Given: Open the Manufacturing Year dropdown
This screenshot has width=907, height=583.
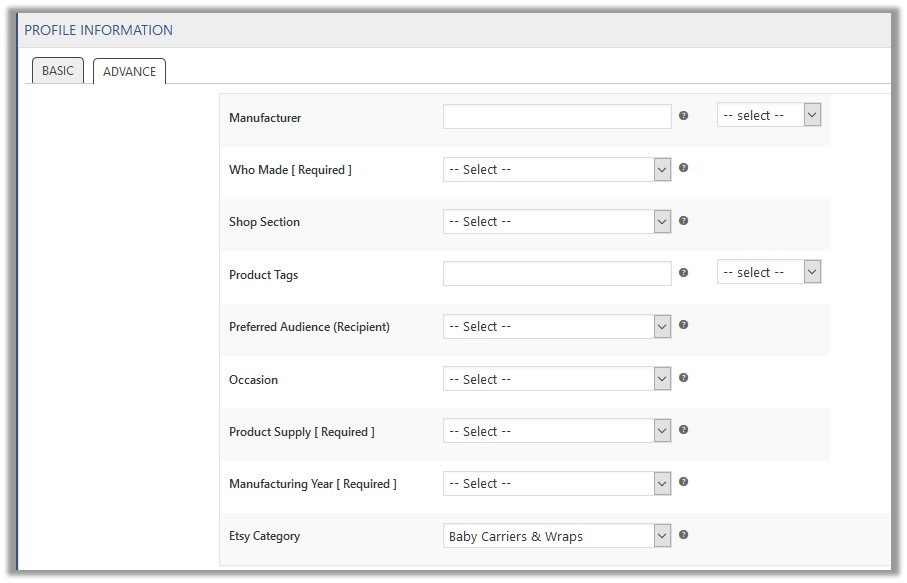Looking at the screenshot, I should point(556,484).
